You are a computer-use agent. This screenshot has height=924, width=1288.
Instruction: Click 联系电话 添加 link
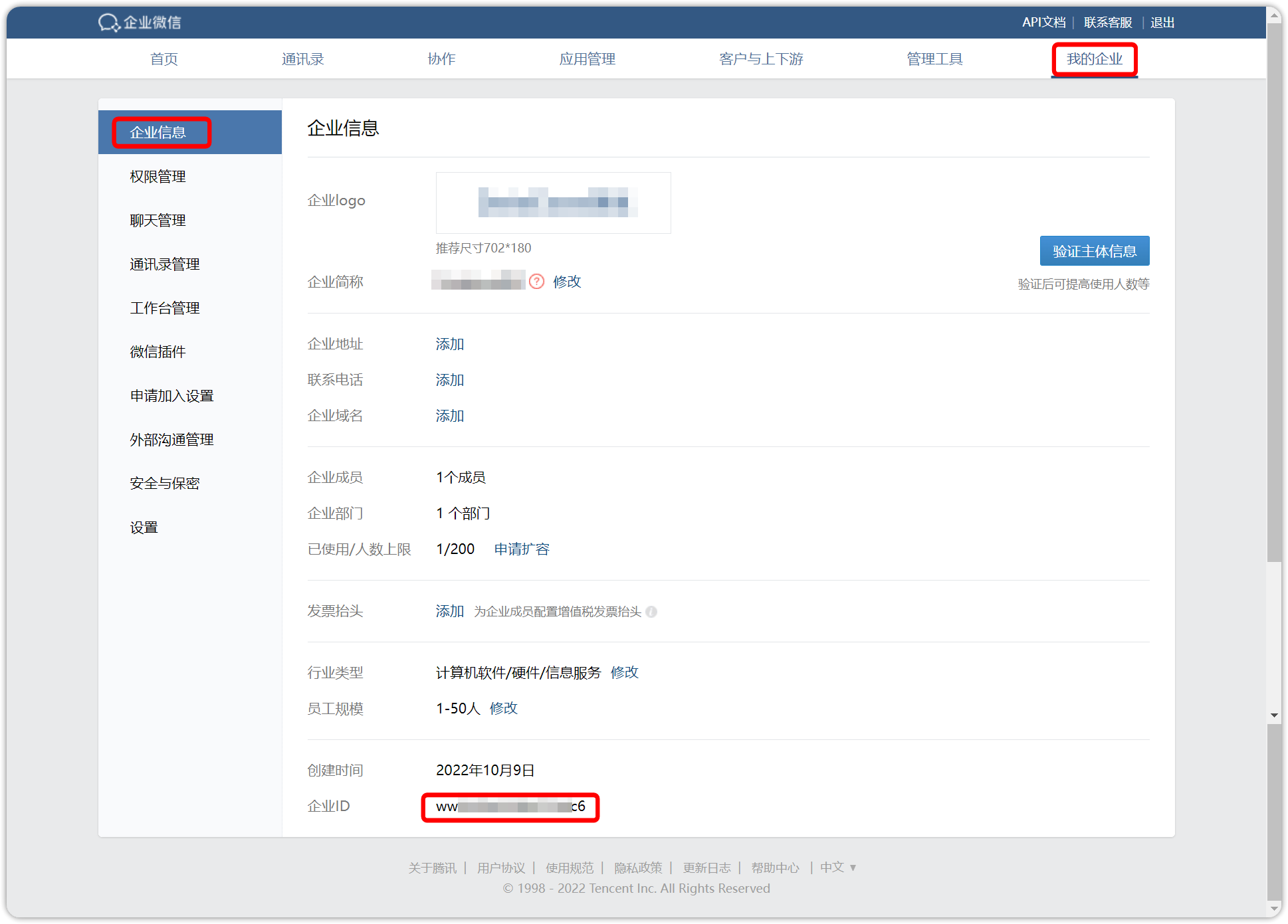(449, 379)
